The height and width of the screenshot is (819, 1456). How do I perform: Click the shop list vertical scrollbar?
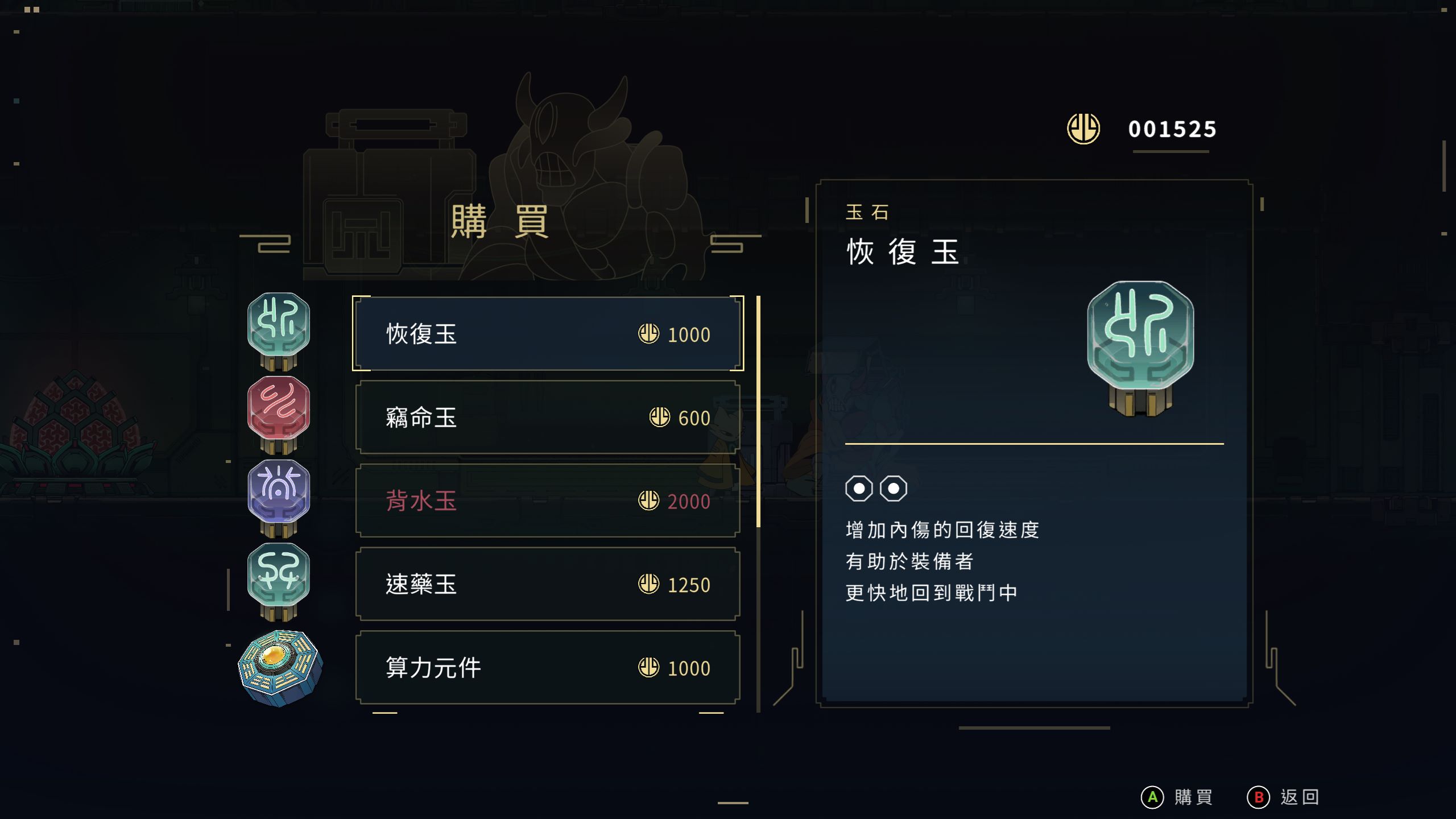758,412
